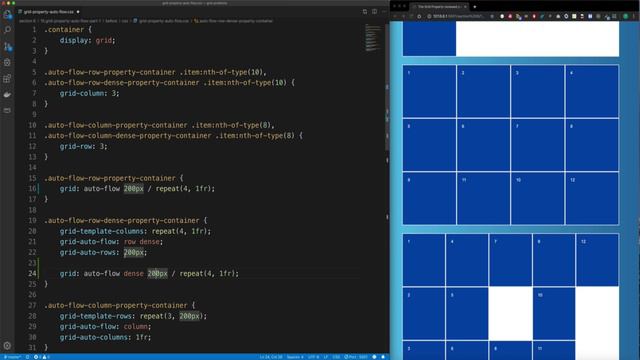
Task: Open errors and warnings in the status bar
Action: [42, 357]
